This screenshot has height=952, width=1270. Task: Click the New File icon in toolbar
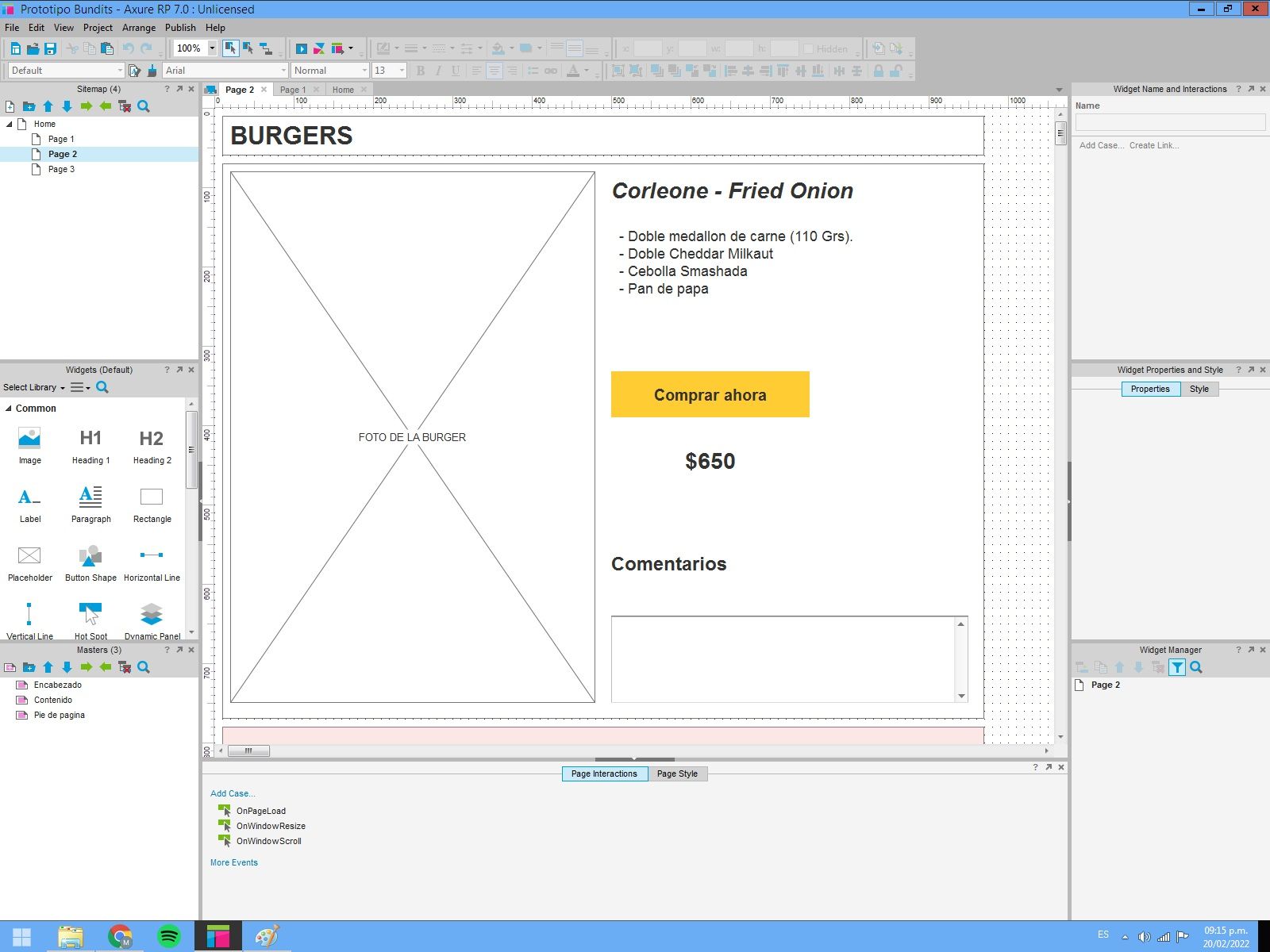coord(15,48)
